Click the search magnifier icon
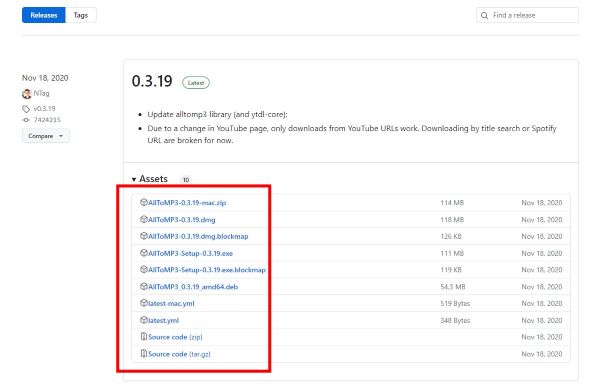This screenshot has height=385, width=615. coord(484,15)
